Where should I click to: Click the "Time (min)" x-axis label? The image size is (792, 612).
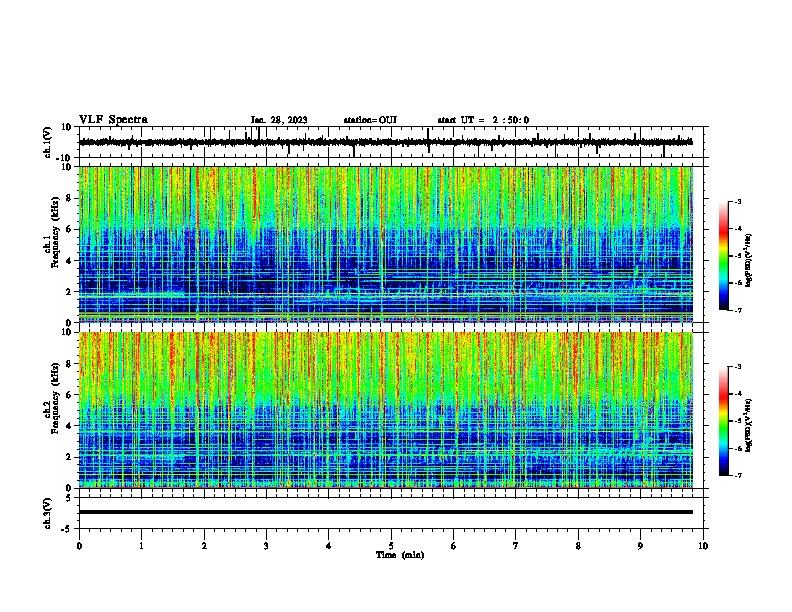pos(400,555)
